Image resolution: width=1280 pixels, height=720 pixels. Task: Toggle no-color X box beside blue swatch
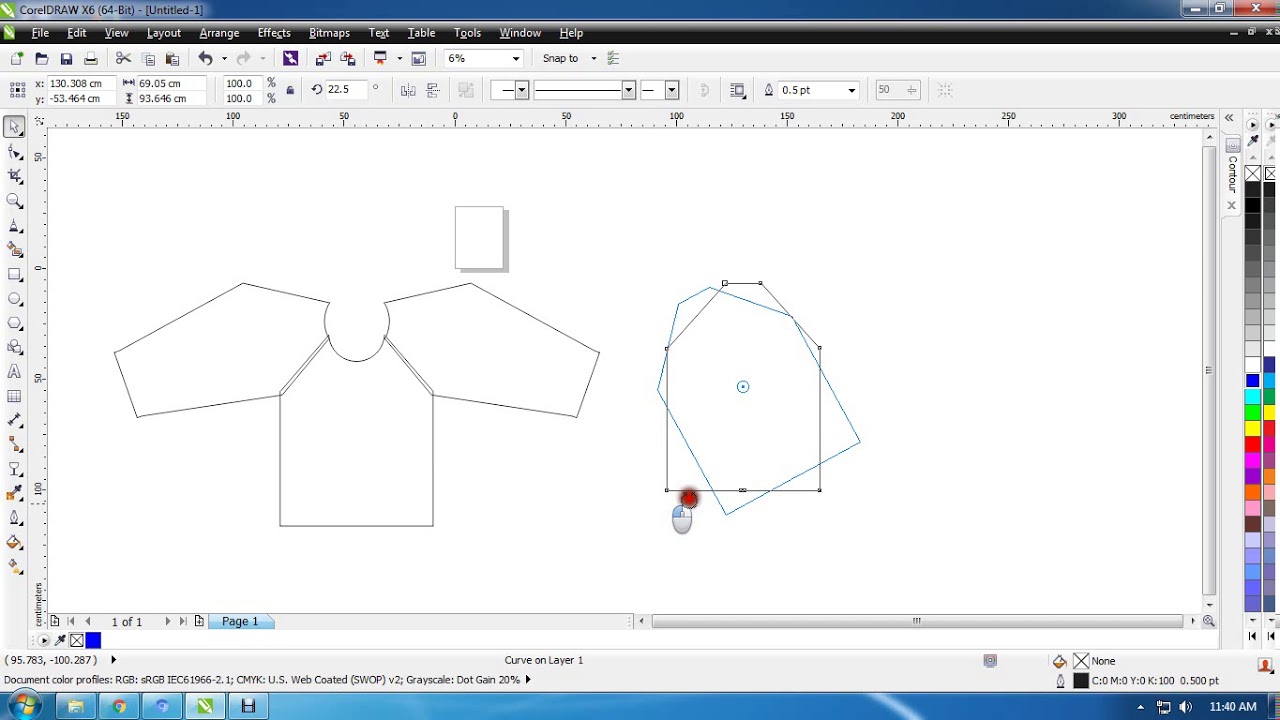point(77,640)
